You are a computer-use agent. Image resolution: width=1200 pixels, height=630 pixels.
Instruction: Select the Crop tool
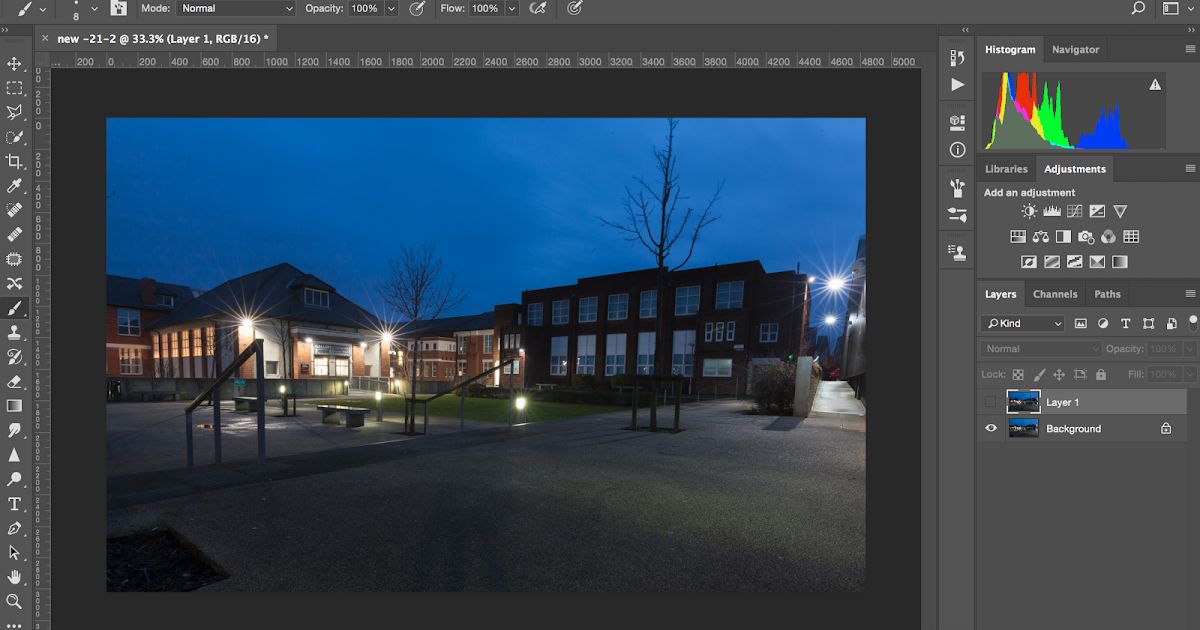click(15, 160)
